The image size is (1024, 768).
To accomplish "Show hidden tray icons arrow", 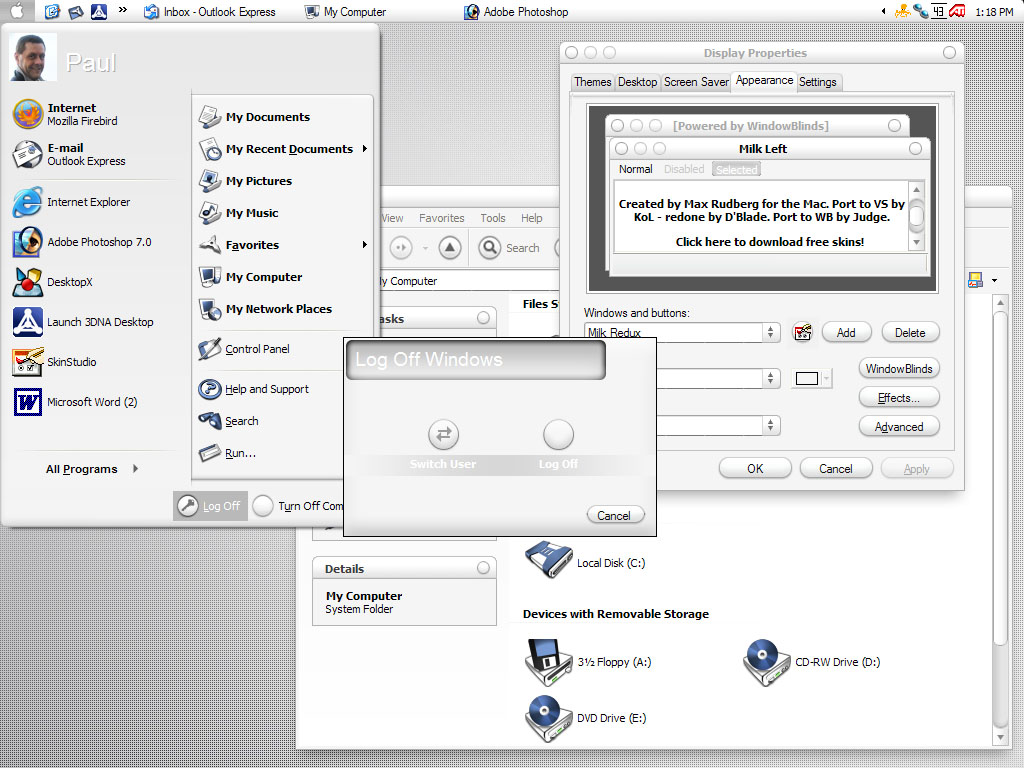I will pyautogui.click(x=883, y=11).
